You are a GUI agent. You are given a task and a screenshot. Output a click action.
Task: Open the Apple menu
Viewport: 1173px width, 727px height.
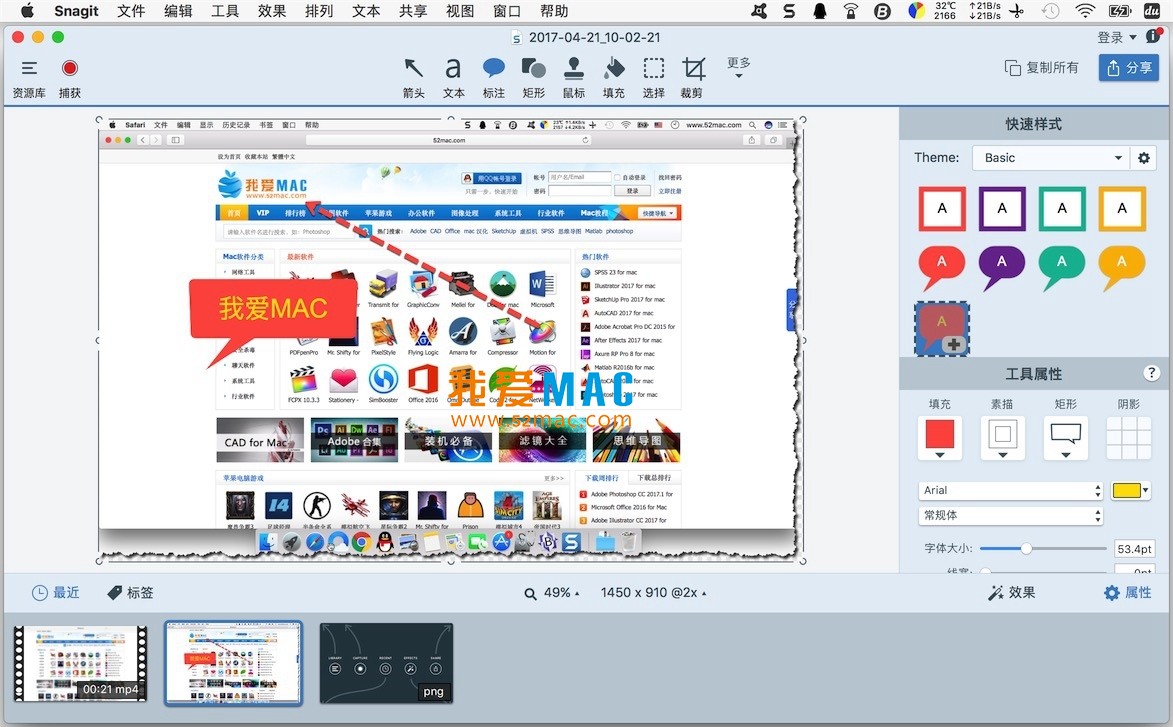point(27,10)
